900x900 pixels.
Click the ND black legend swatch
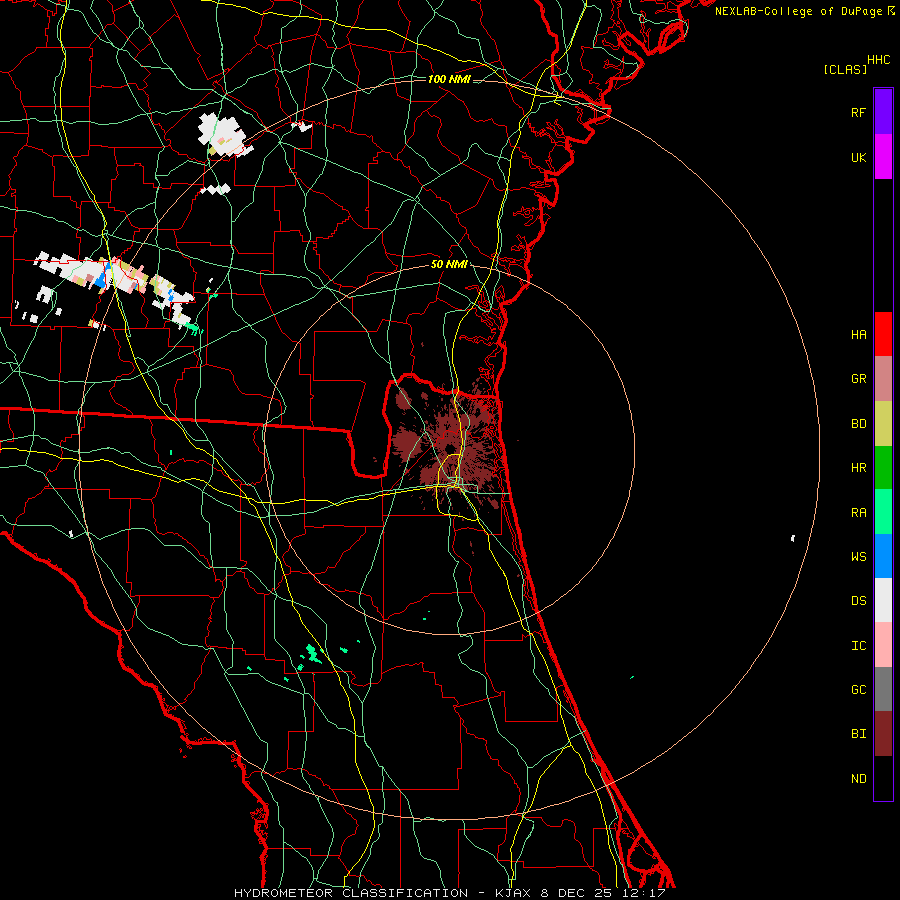(883, 778)
